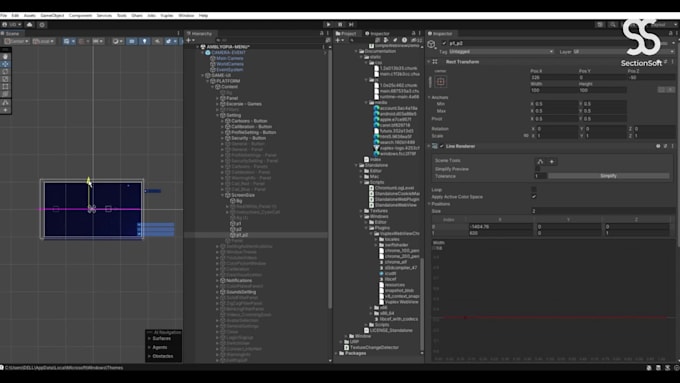Click the Edit Points icon in Scene Tools

point(540,161)
